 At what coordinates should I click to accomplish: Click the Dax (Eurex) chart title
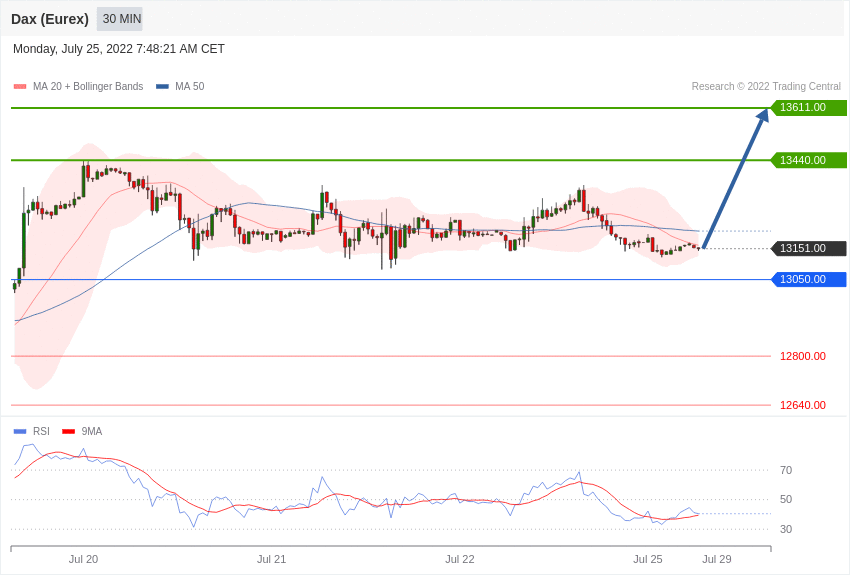(50, 19)
